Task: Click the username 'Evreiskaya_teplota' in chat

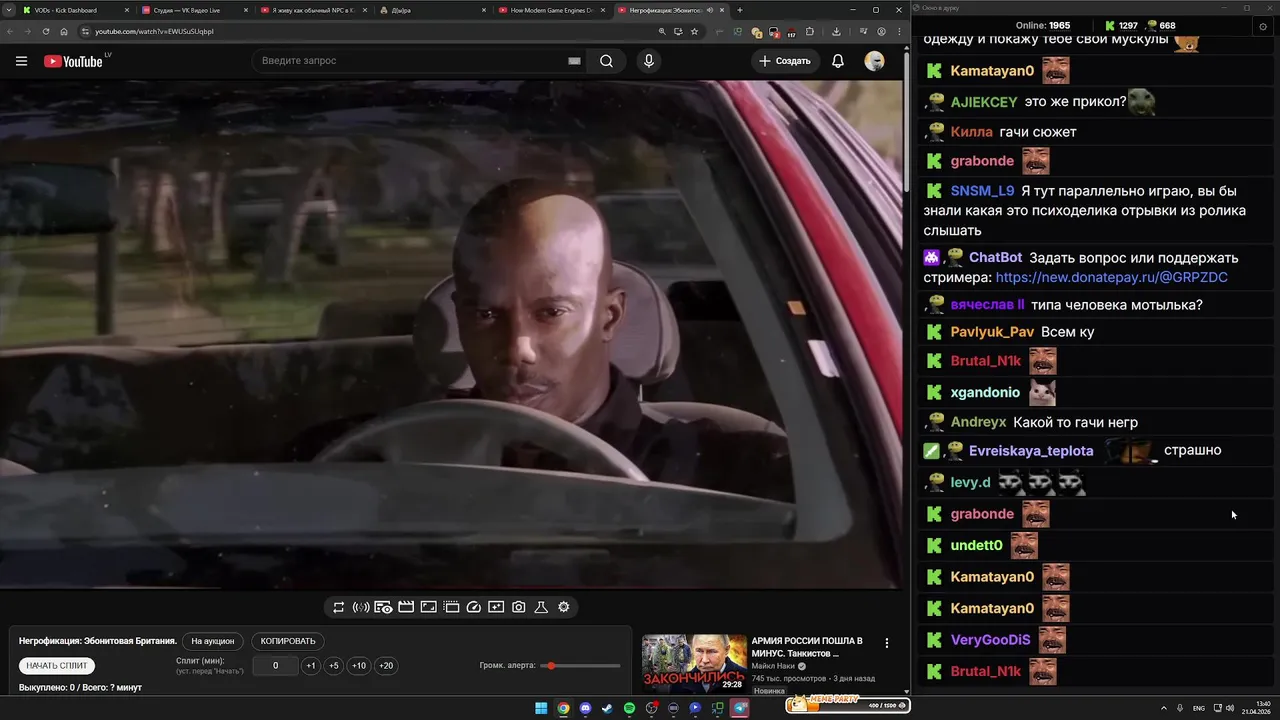Action: pos(1031,451)
